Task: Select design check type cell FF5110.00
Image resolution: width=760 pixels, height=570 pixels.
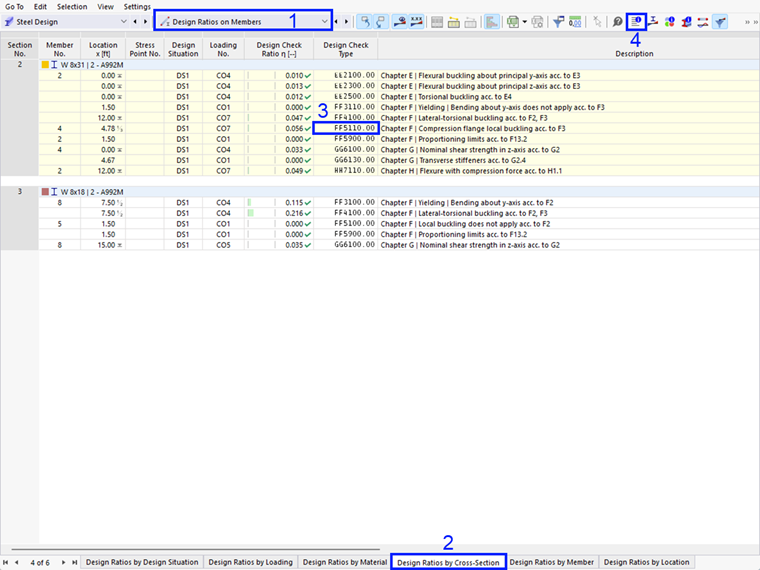Action: (x=346, y=128)
